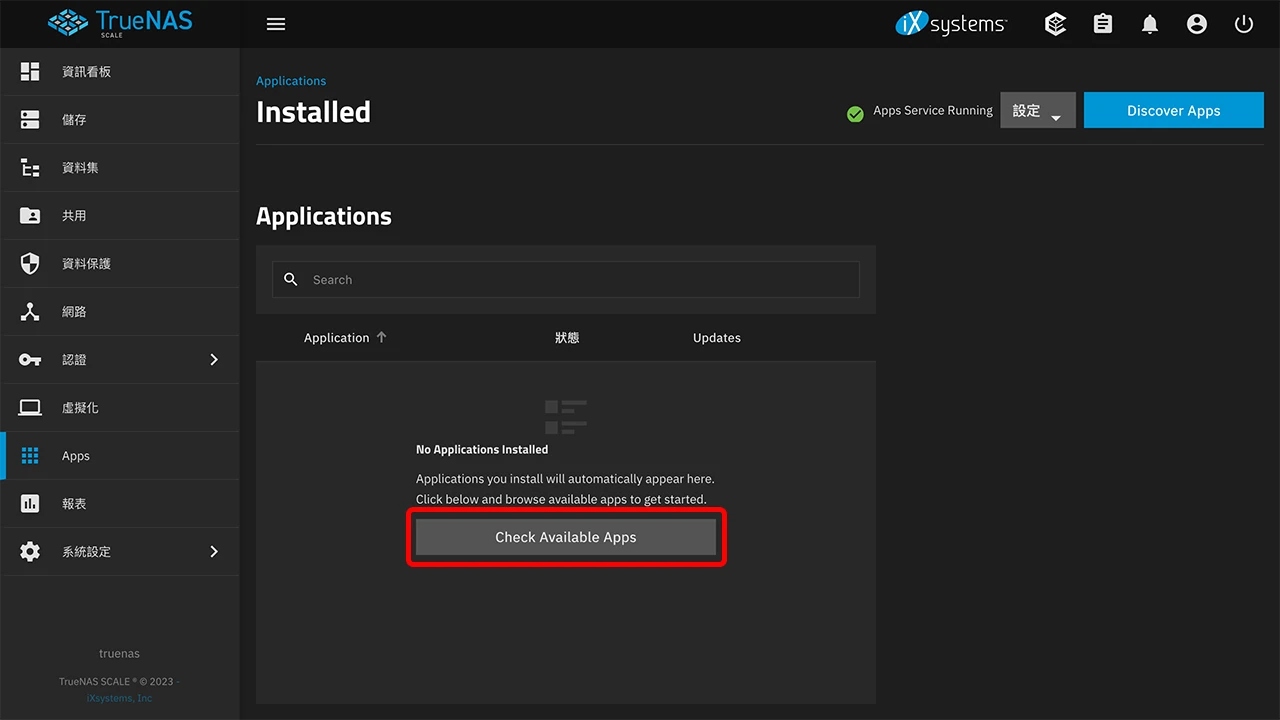Open the running jobs icon

pos(1055,23)
